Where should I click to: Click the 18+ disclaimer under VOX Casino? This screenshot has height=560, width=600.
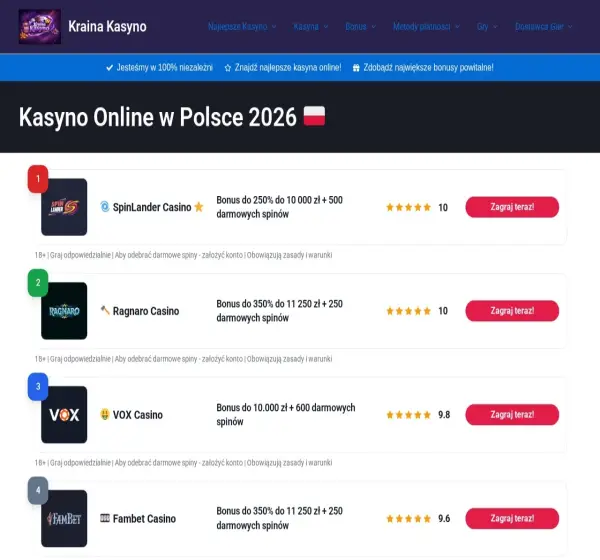point(183,462)
